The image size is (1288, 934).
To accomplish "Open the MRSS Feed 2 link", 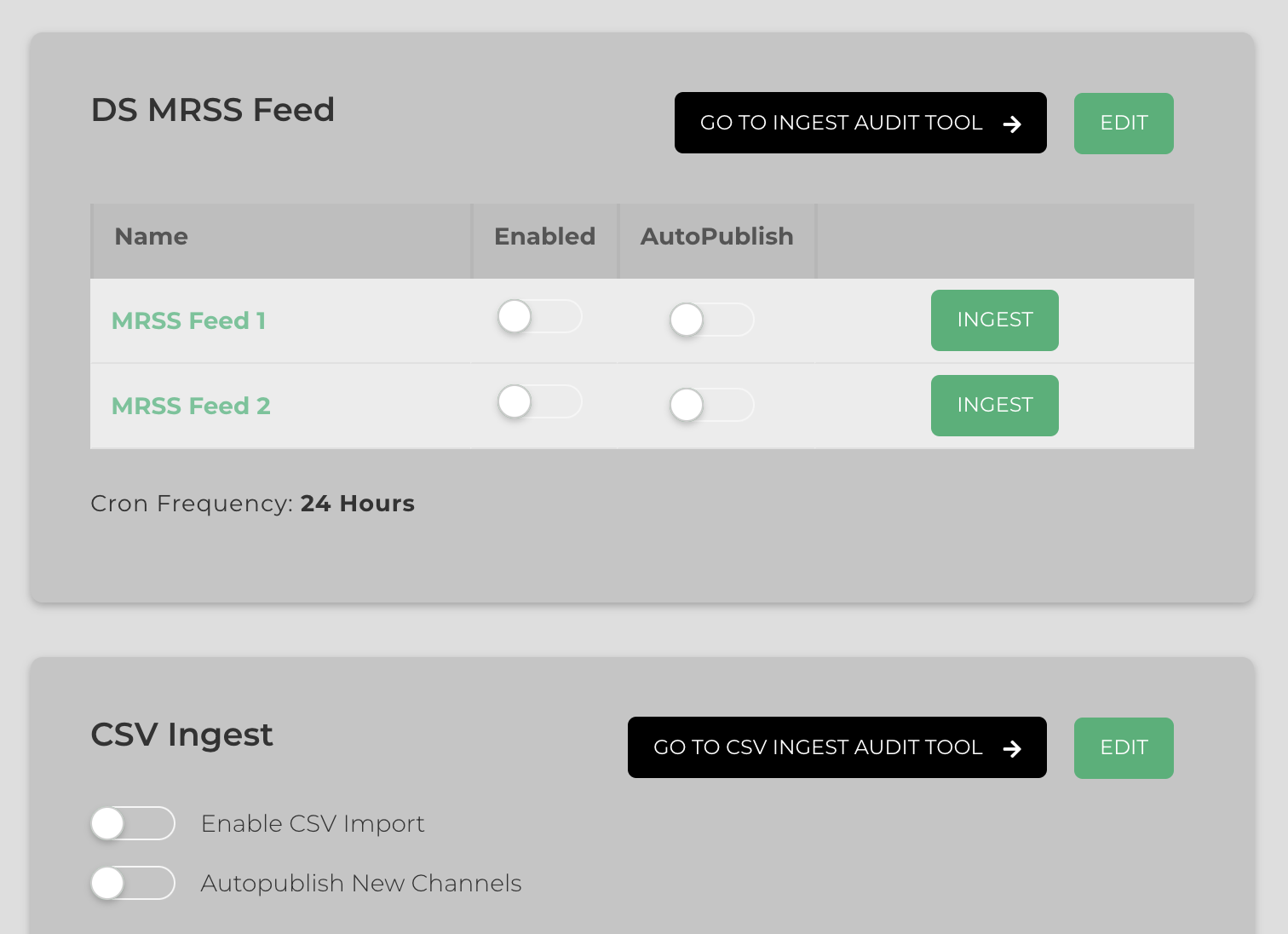I will (x=191, y=406).
